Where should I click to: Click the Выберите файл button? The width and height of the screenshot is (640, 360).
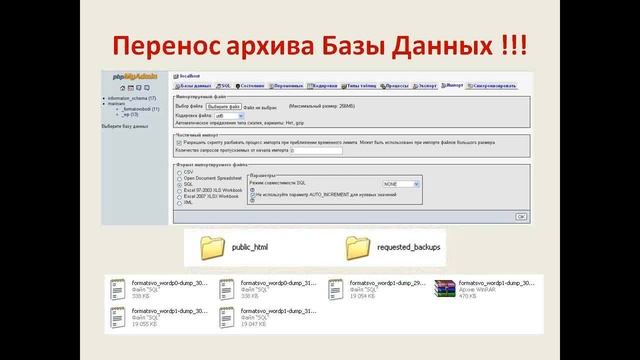(224, 107)
